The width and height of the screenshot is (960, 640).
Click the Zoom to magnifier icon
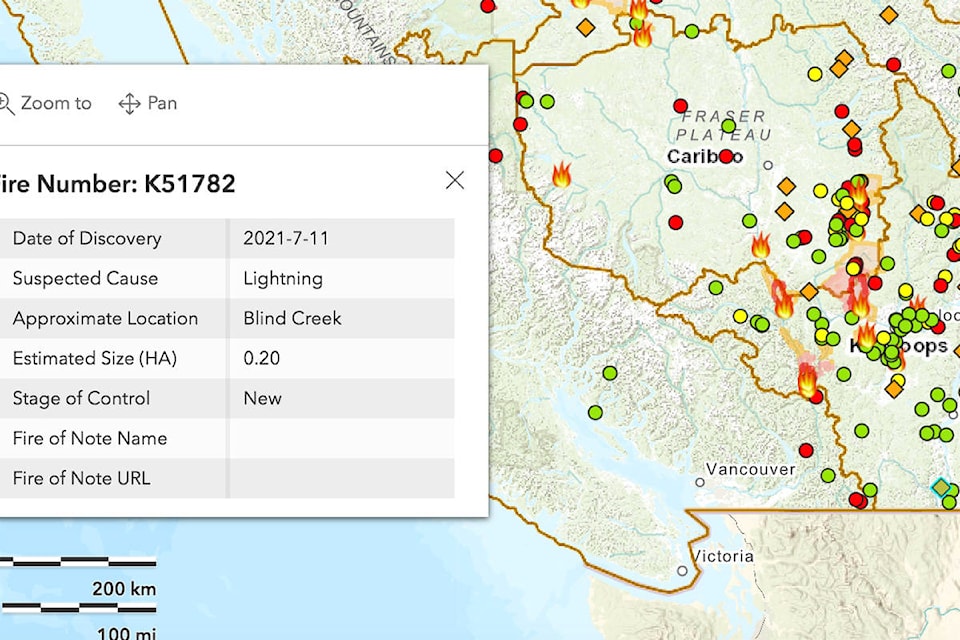tap(5, 103)
